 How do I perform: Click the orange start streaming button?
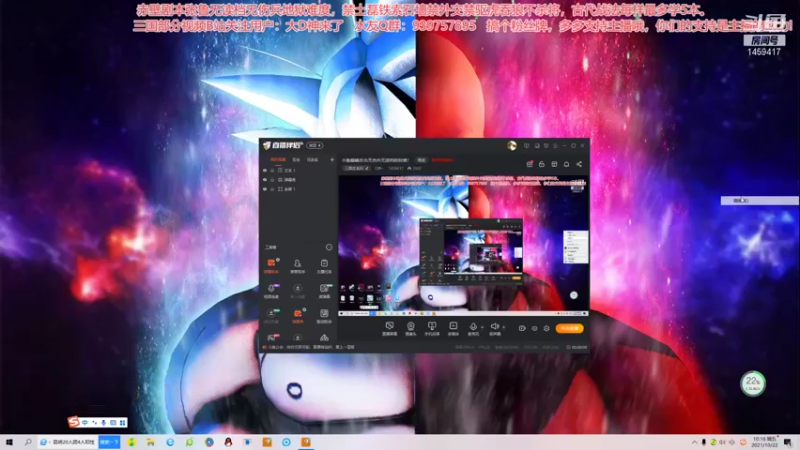tap(569, 329)
